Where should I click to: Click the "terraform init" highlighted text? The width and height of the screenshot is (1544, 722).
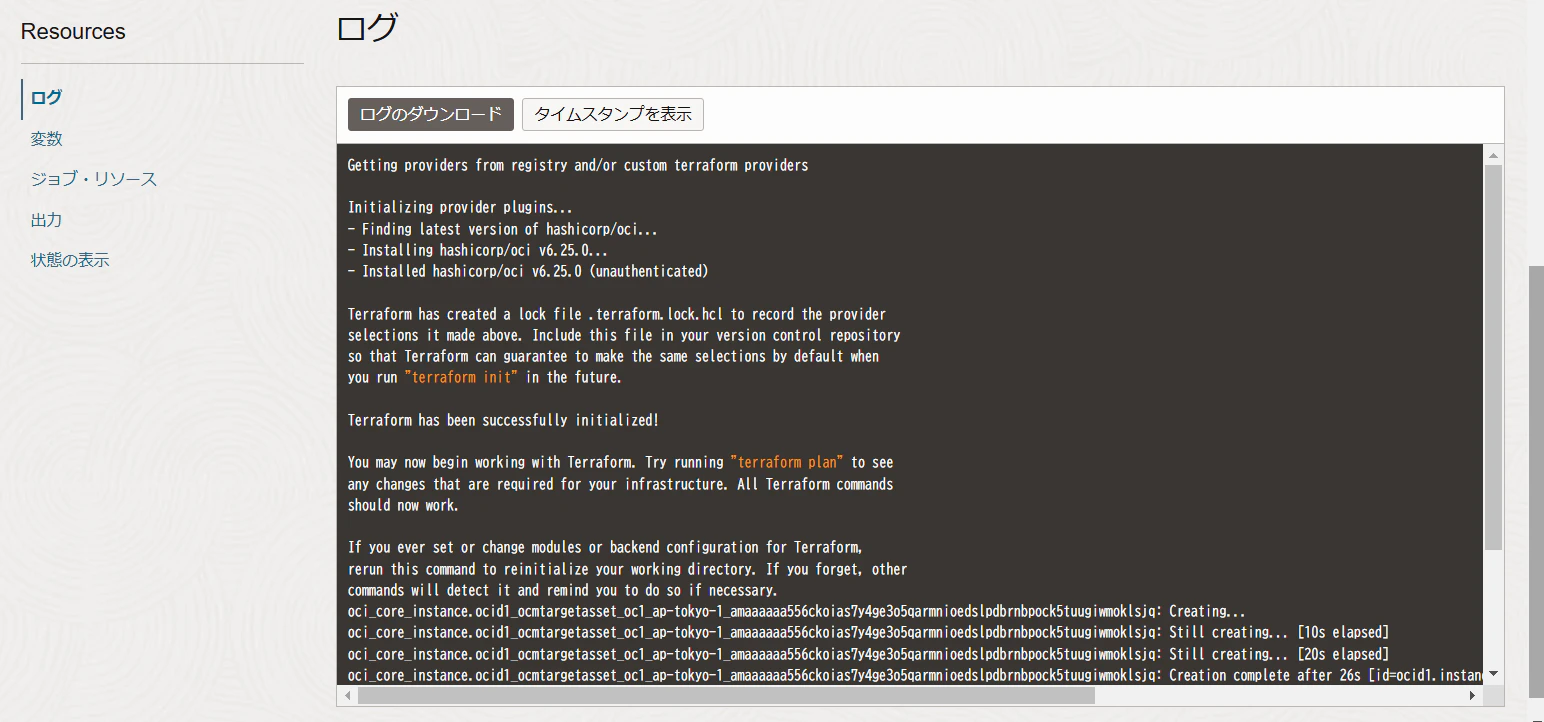click(461, 378)
